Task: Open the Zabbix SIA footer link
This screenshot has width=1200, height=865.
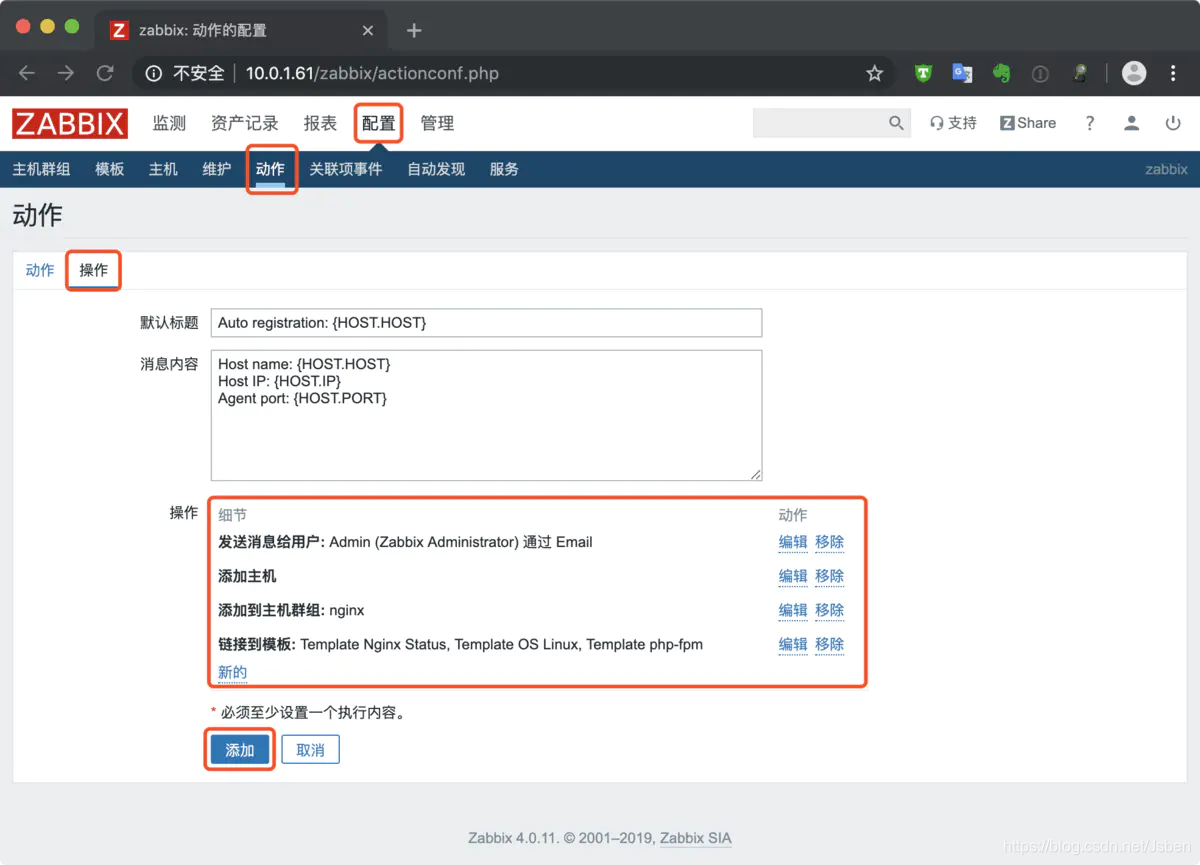Action: coord(696,838)
